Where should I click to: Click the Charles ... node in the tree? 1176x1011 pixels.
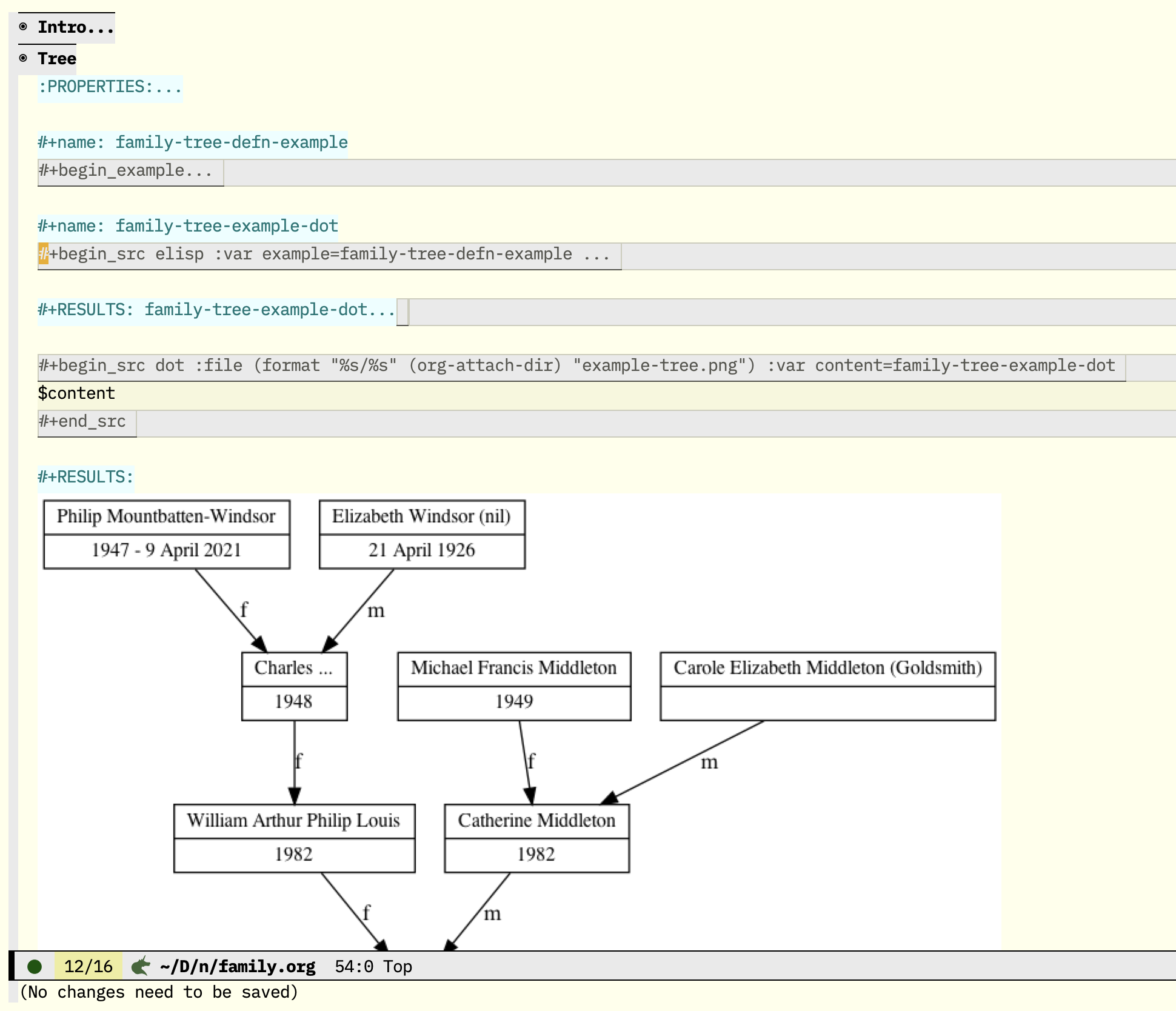tap(294, 686)
